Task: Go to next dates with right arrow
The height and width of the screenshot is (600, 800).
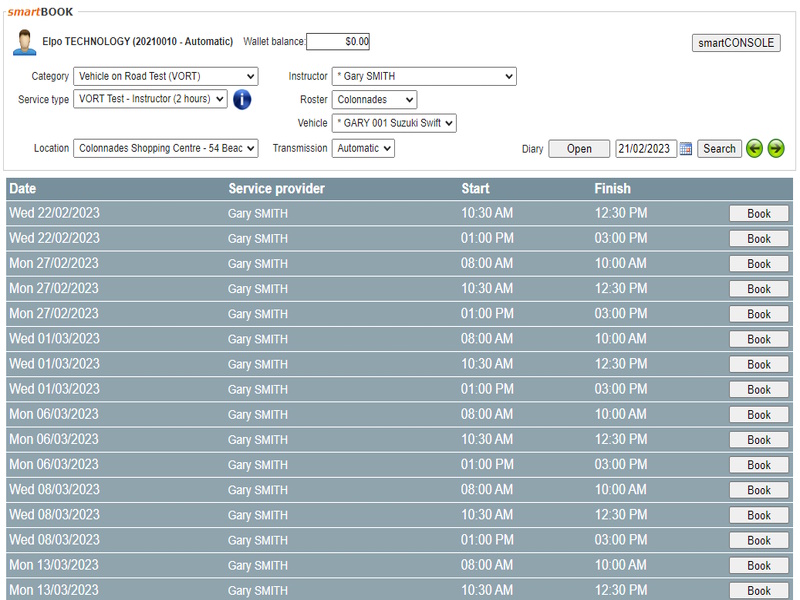Action: [776, 149]
